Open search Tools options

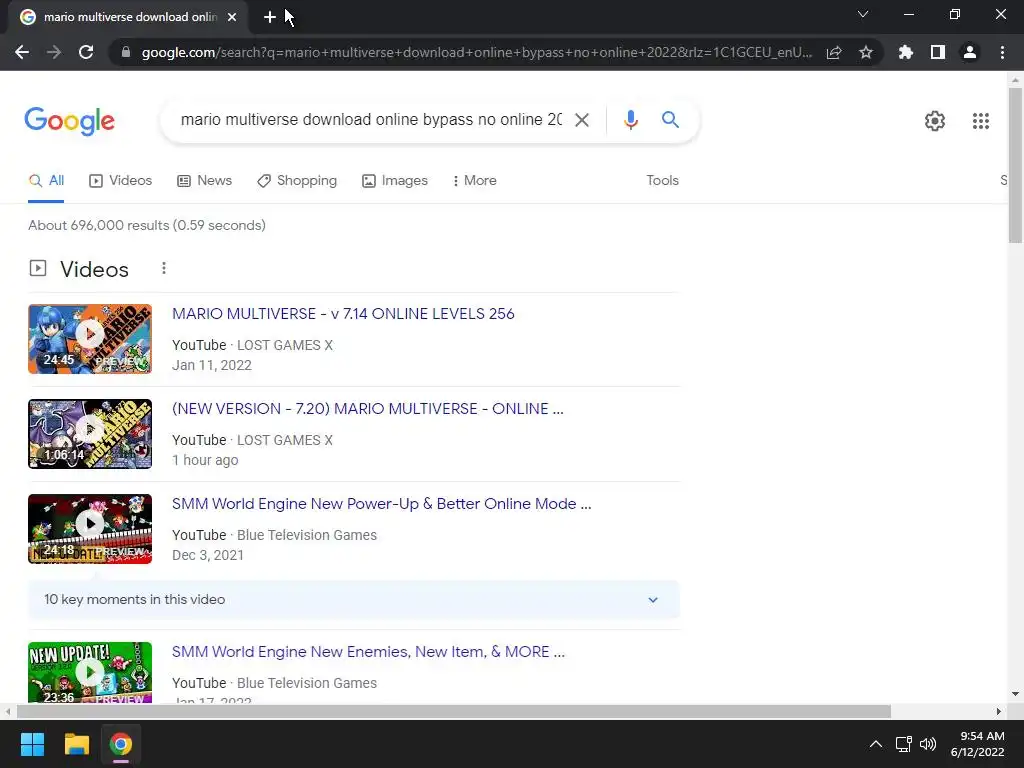tap(662, 181)
